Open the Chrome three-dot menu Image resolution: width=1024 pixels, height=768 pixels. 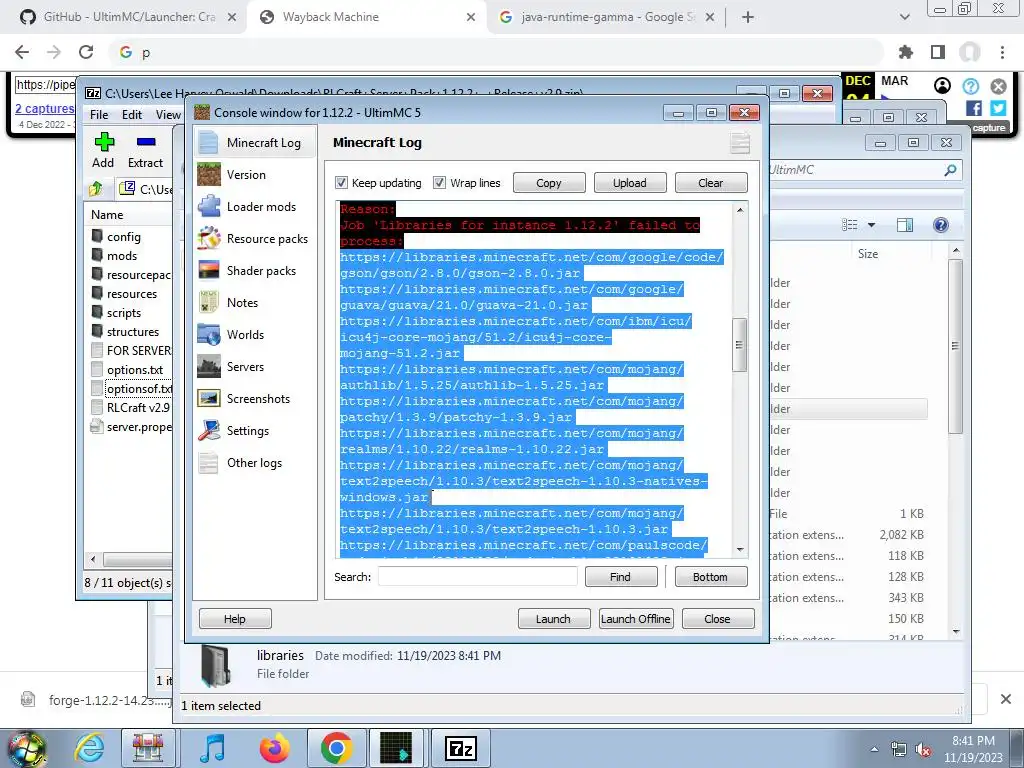[1002, 52]
